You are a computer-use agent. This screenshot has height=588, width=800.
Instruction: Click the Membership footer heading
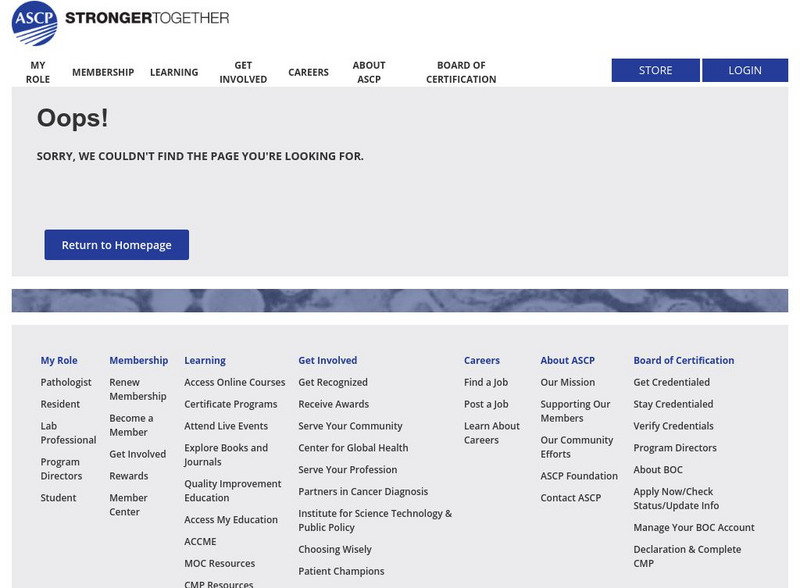[x=138, y=360]
